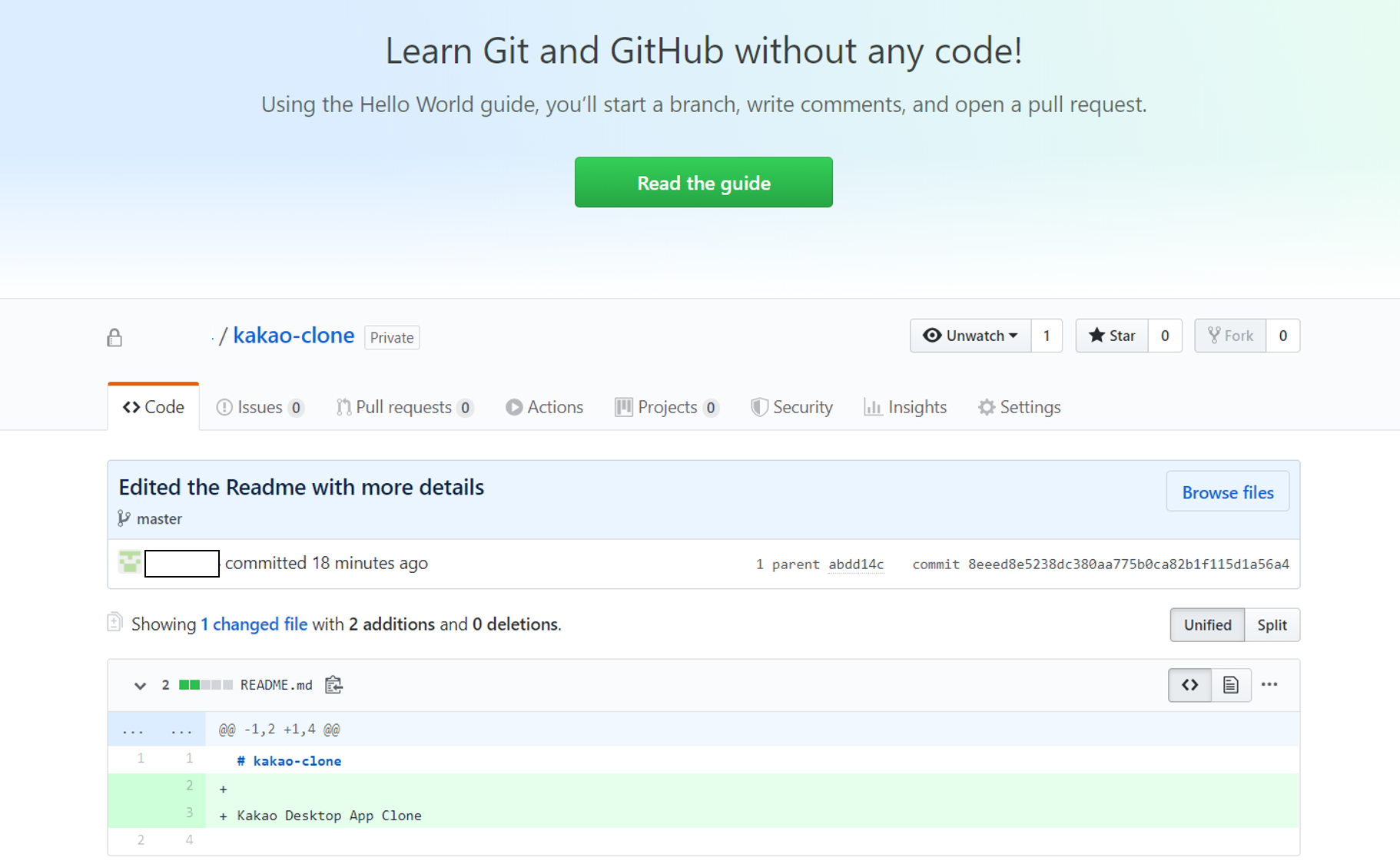
Task: Click the Code tab angle-brackets icon
Action: click(131, 407)
